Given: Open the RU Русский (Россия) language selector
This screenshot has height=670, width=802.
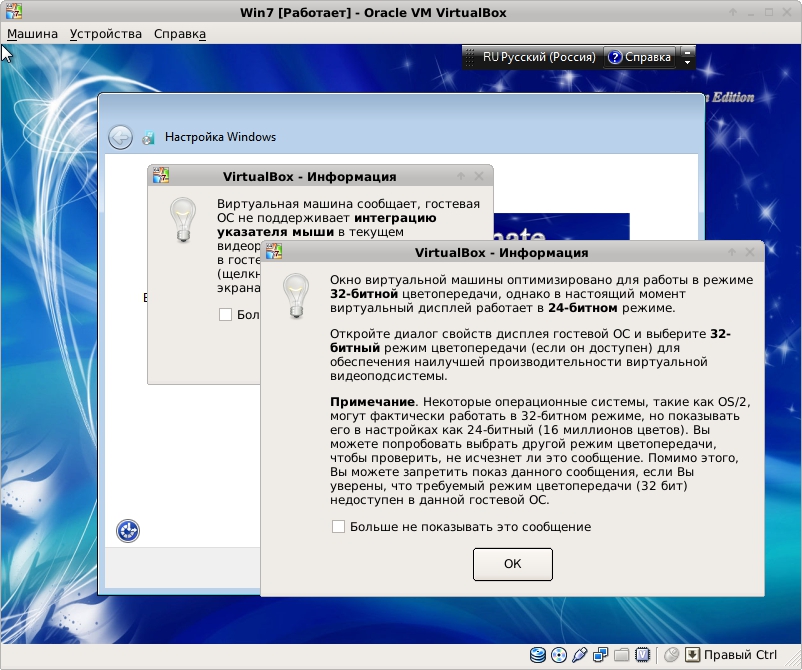Looking at the screenshot, I should (x=539, y=57).
